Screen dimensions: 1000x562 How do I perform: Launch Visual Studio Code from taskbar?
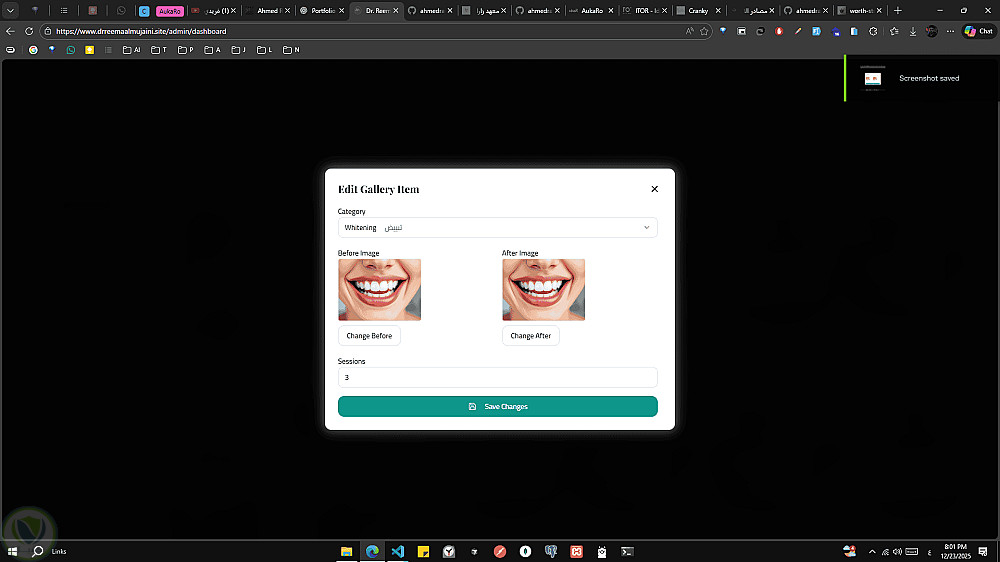pyautogui.click(x=398, y=551)
